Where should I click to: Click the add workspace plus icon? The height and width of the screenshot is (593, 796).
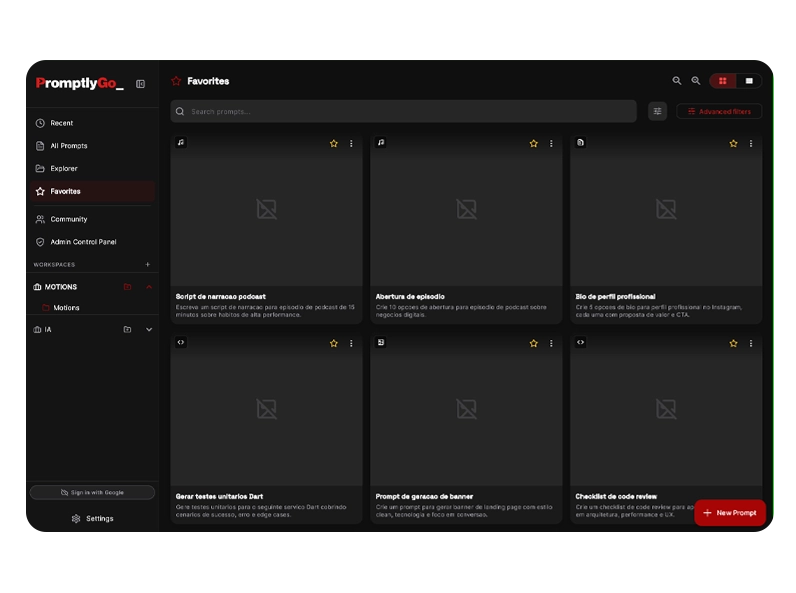pos(148,265)
